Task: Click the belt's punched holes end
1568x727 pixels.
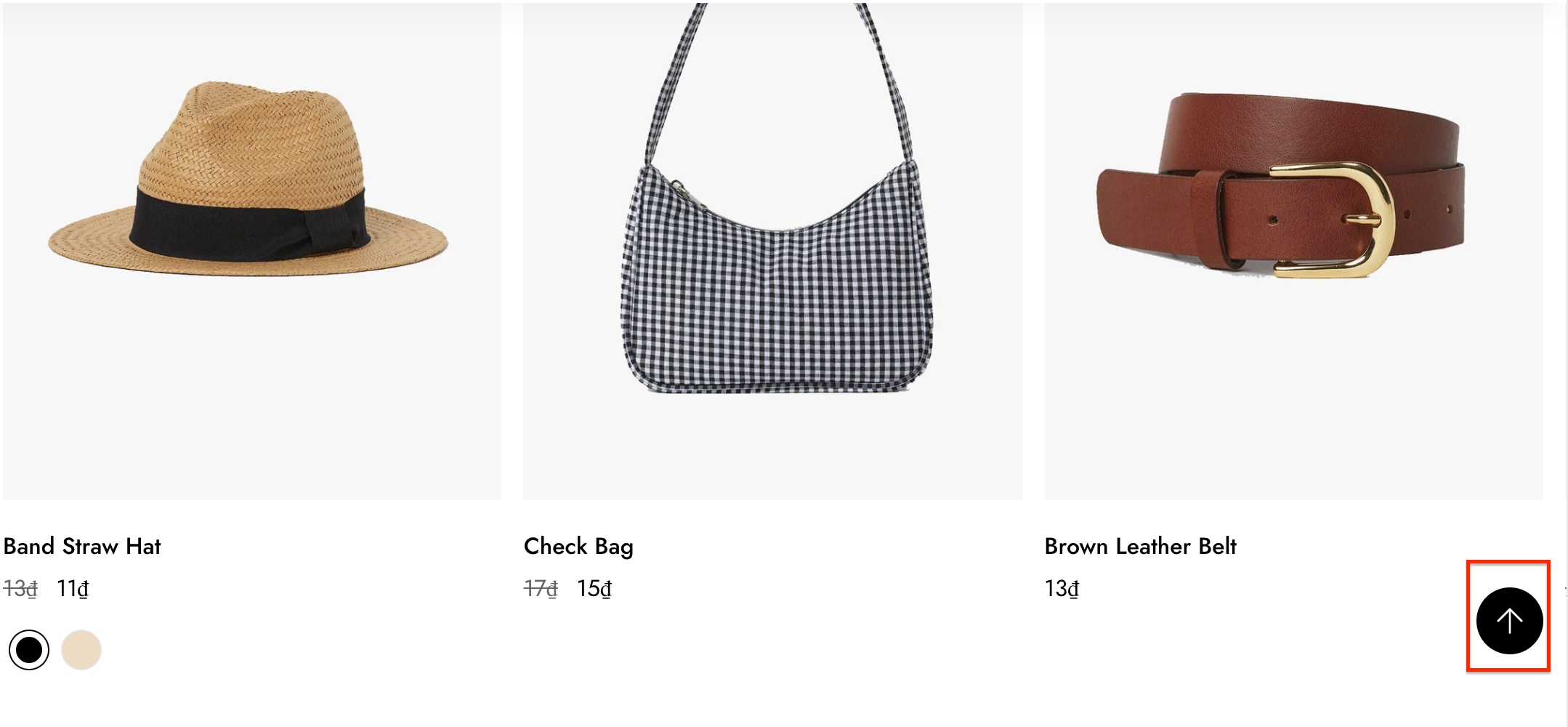Action: click(1428, 211)
